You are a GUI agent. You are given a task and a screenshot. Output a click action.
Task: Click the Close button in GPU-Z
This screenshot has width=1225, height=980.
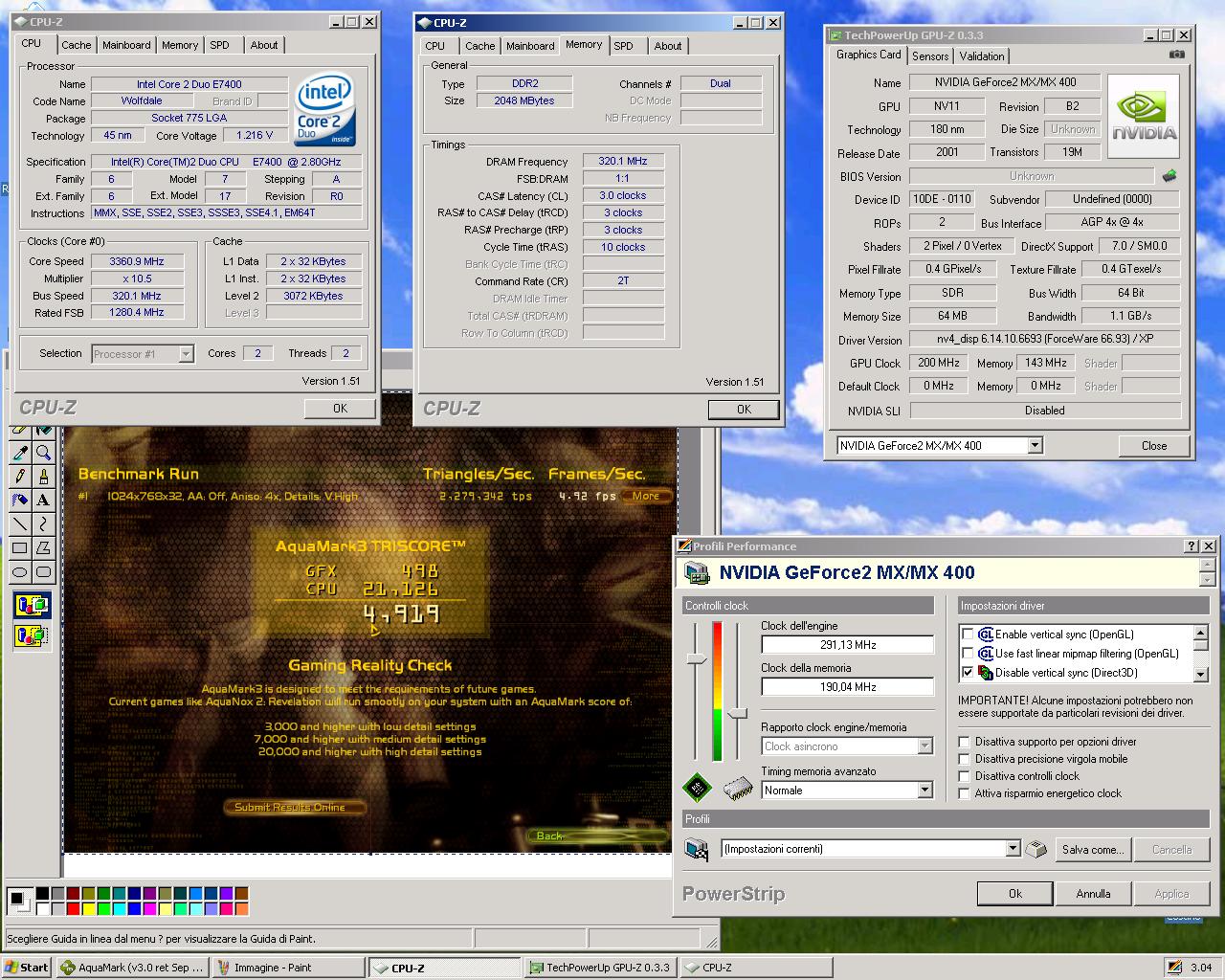click(1154, 446)
